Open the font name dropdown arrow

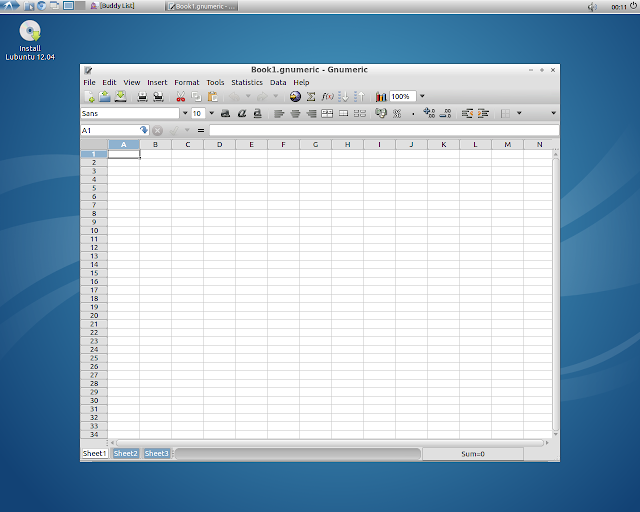185,113
